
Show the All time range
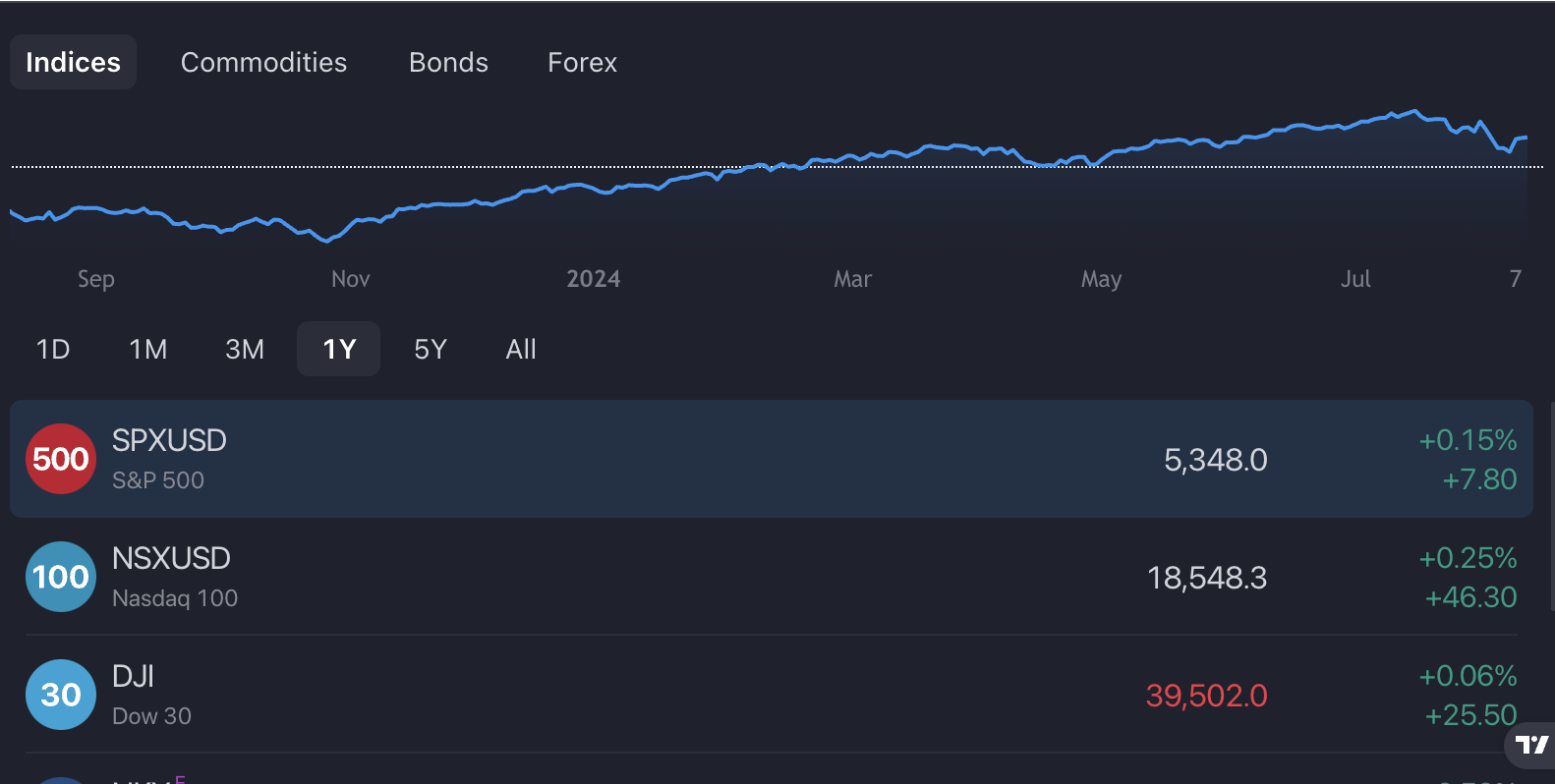[x=521, y=349]
